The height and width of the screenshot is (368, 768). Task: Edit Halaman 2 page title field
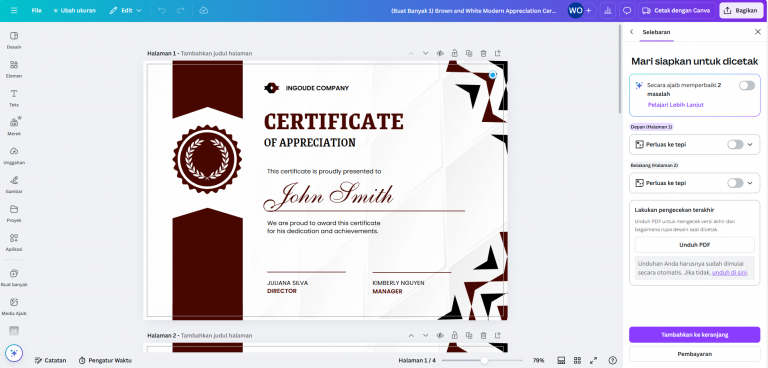pyautogui.click(x=216, y=336)
